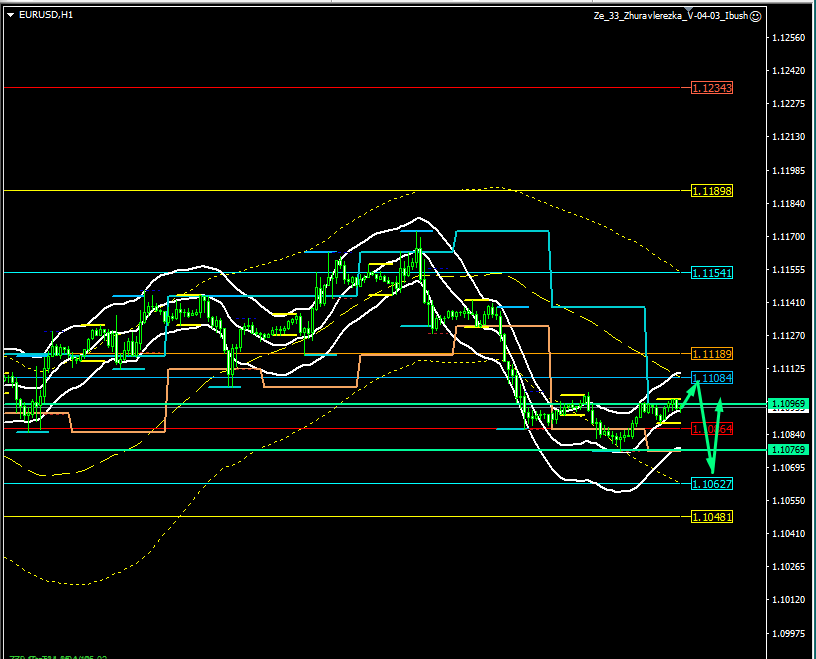Click the 1.12420 value on price scale
The image size is (816, 659).
click(x=788, y=71)
